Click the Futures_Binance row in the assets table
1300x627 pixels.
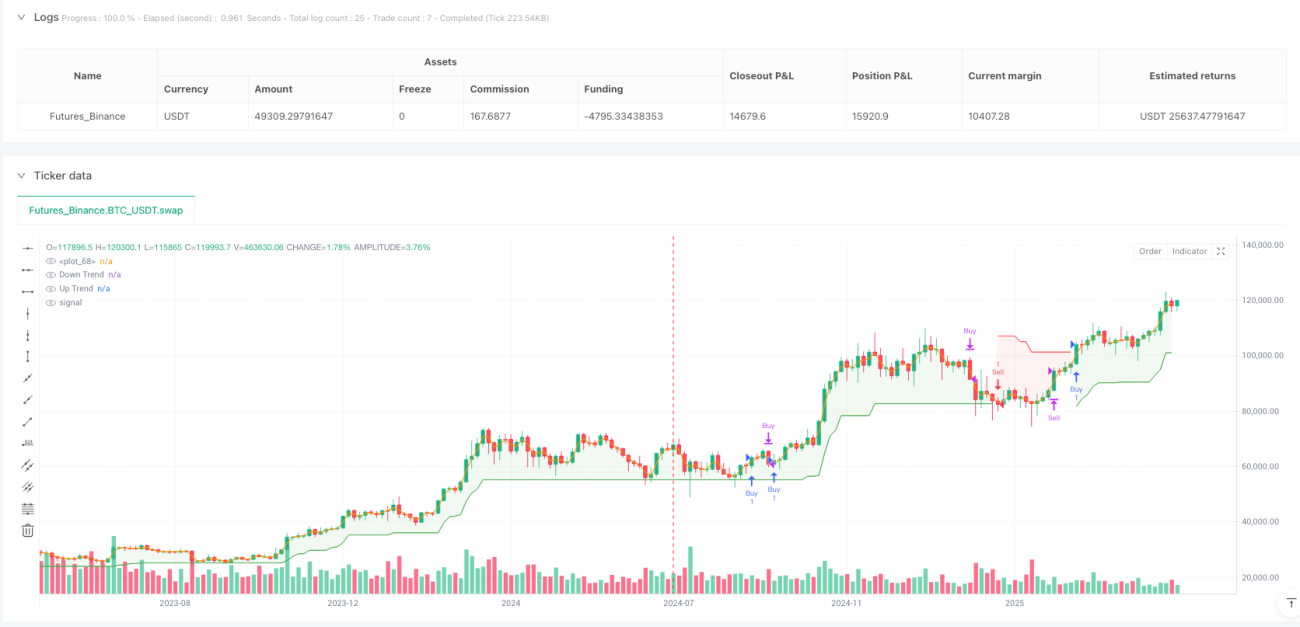click(652, 116)
